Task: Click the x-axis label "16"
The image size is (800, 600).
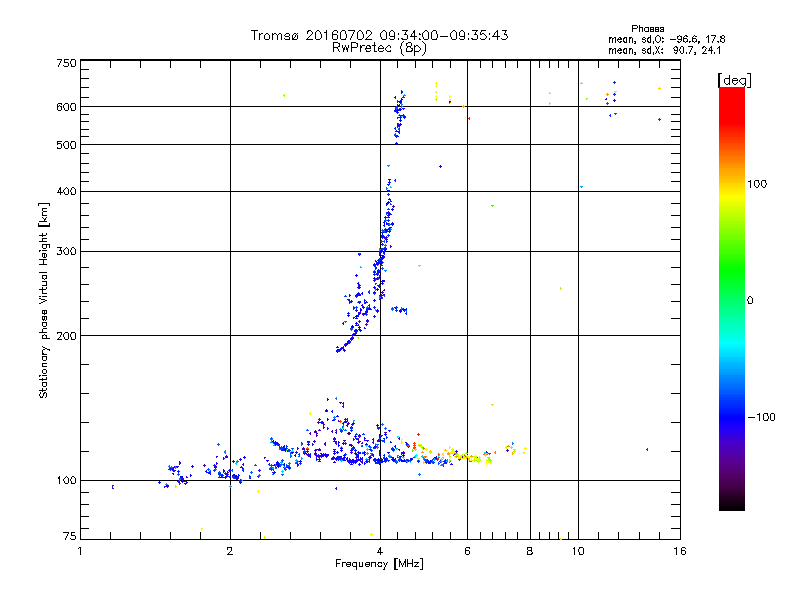Action: [x=680, y=551]
